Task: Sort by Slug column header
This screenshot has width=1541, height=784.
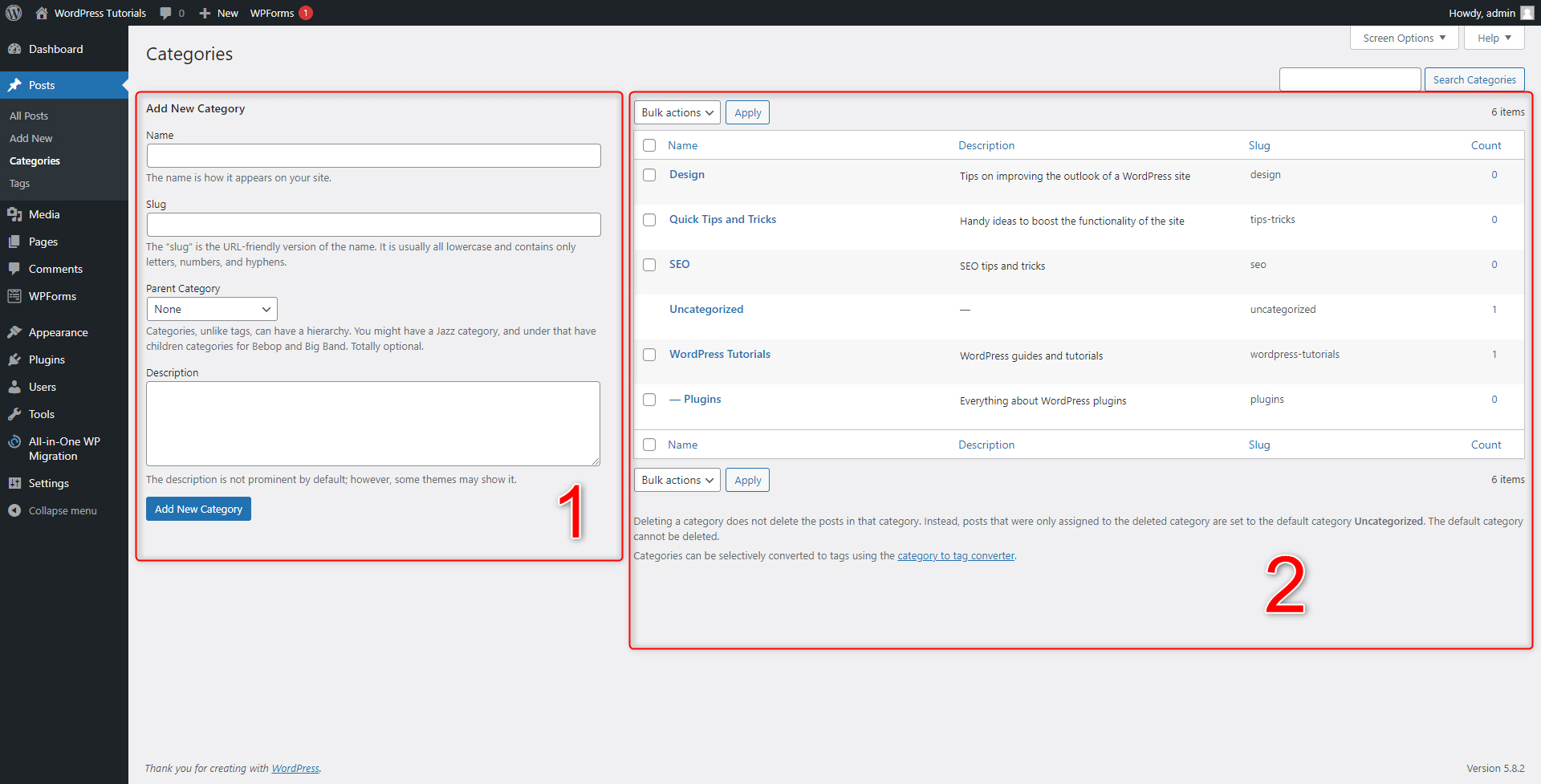Action: 1258,145
